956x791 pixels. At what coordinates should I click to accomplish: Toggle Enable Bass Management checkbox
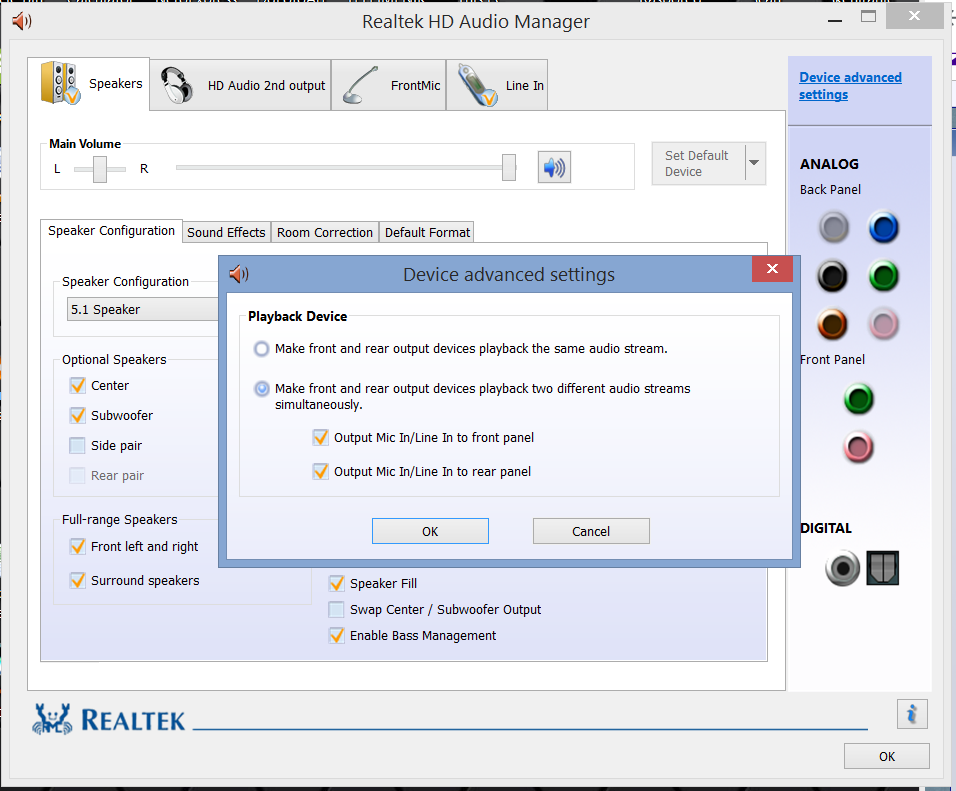point(337,635)
